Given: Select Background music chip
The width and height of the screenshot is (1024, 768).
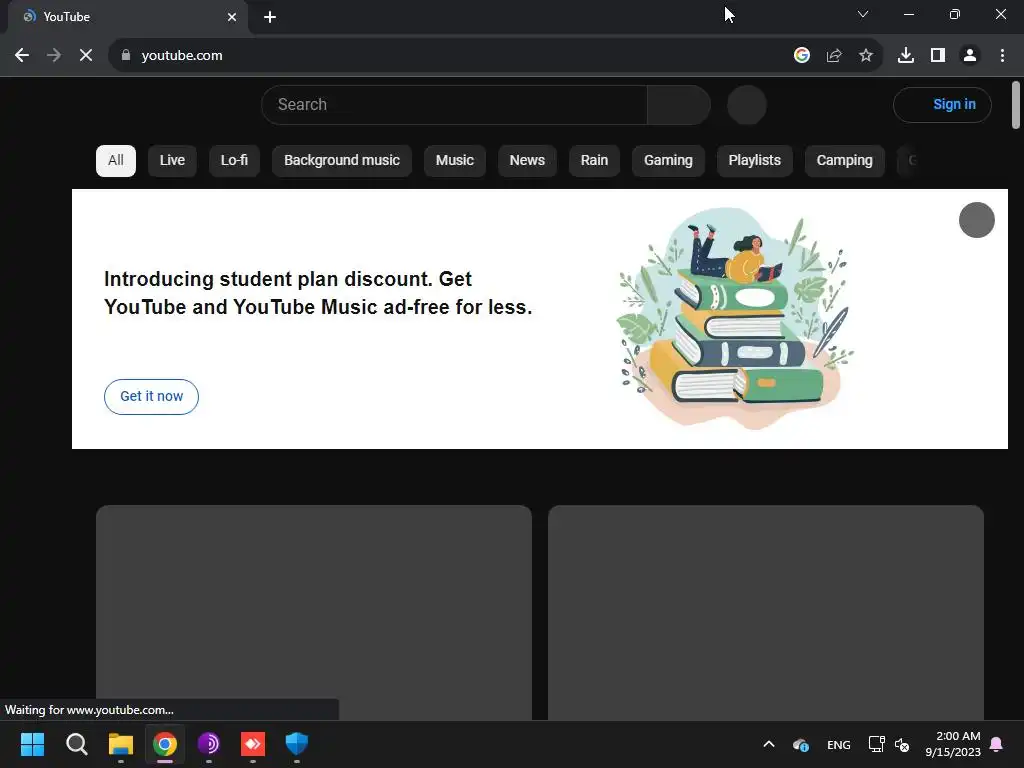Looking at the screenshot, I should (342, 161).
